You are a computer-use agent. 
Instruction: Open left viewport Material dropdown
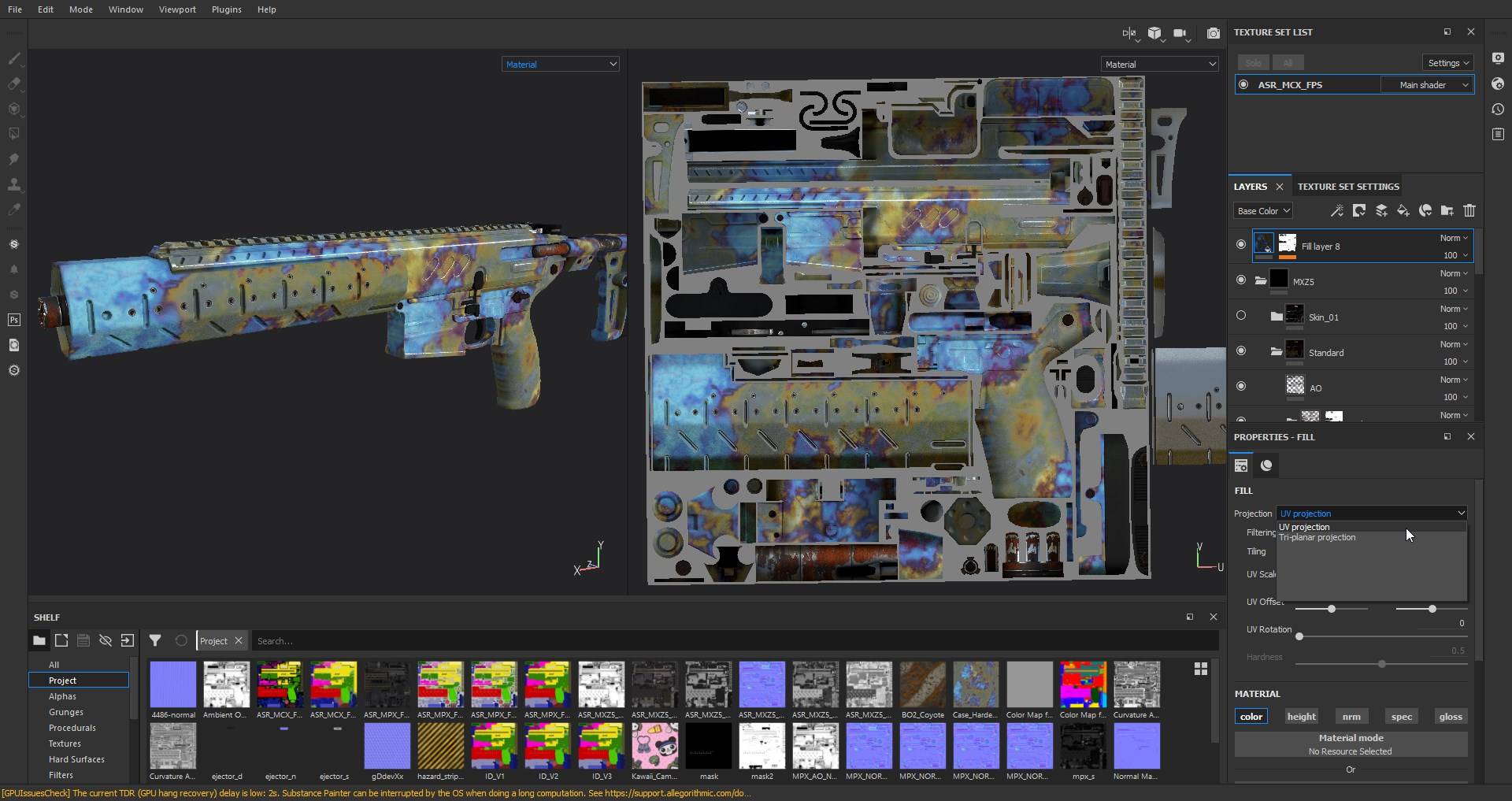pyautogui.click(x=560, y=64)
